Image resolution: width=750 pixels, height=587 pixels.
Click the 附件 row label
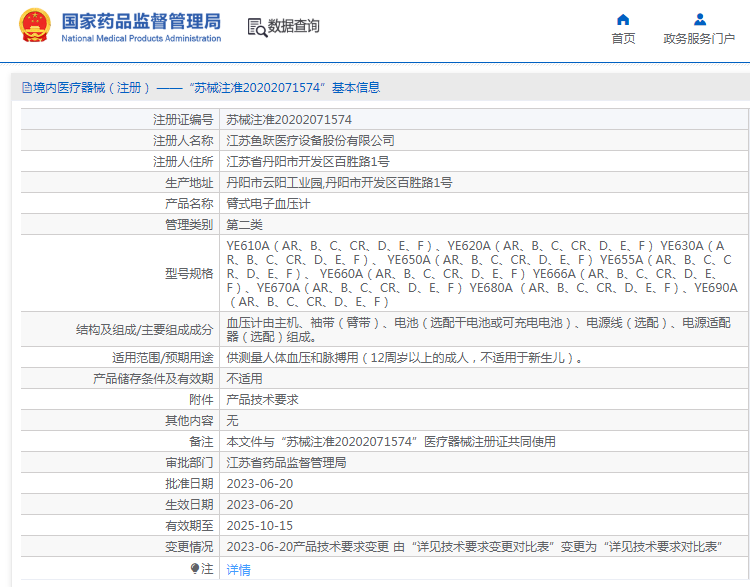201,400
